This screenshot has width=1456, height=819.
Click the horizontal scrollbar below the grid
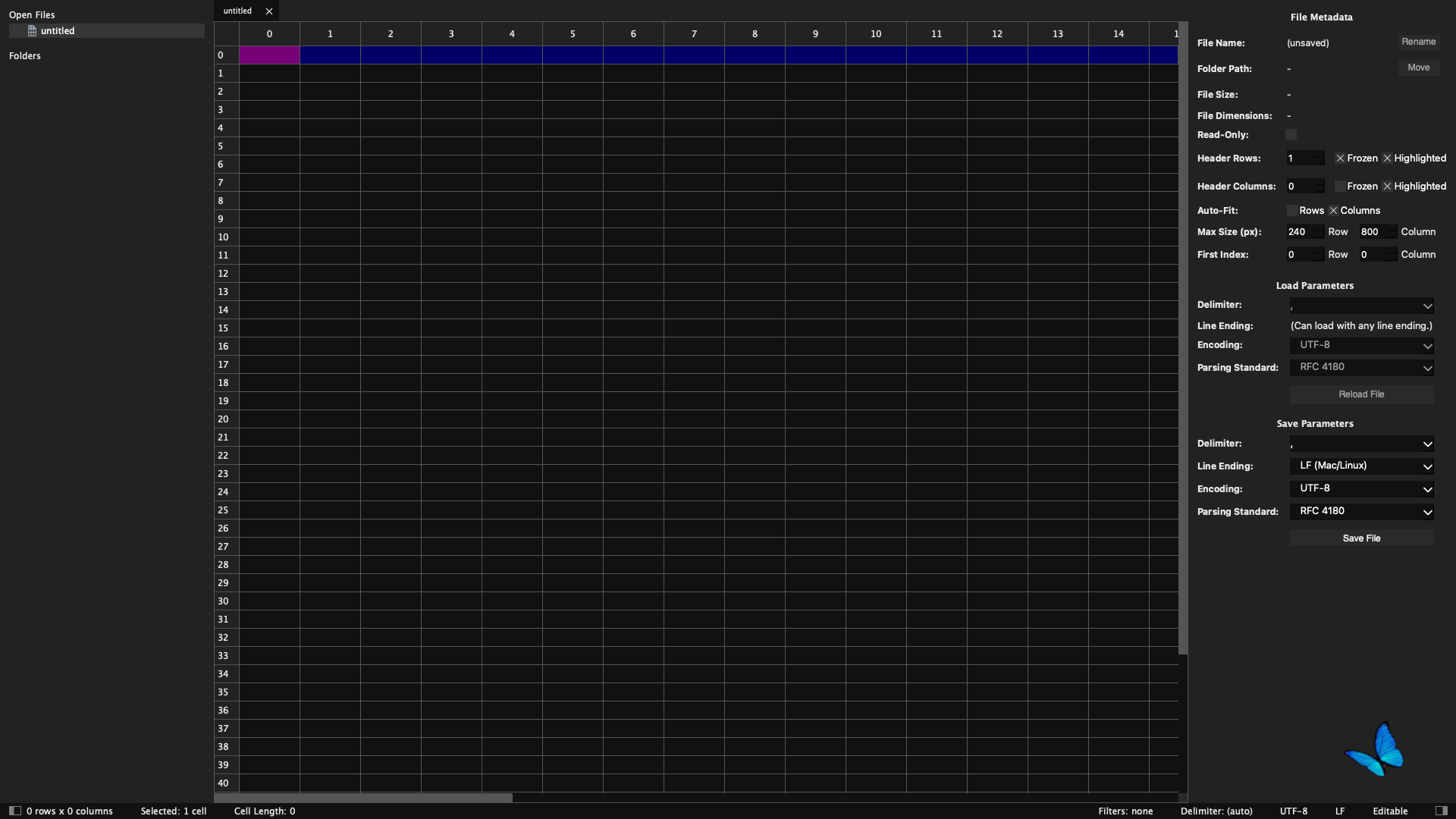(363, 798)
